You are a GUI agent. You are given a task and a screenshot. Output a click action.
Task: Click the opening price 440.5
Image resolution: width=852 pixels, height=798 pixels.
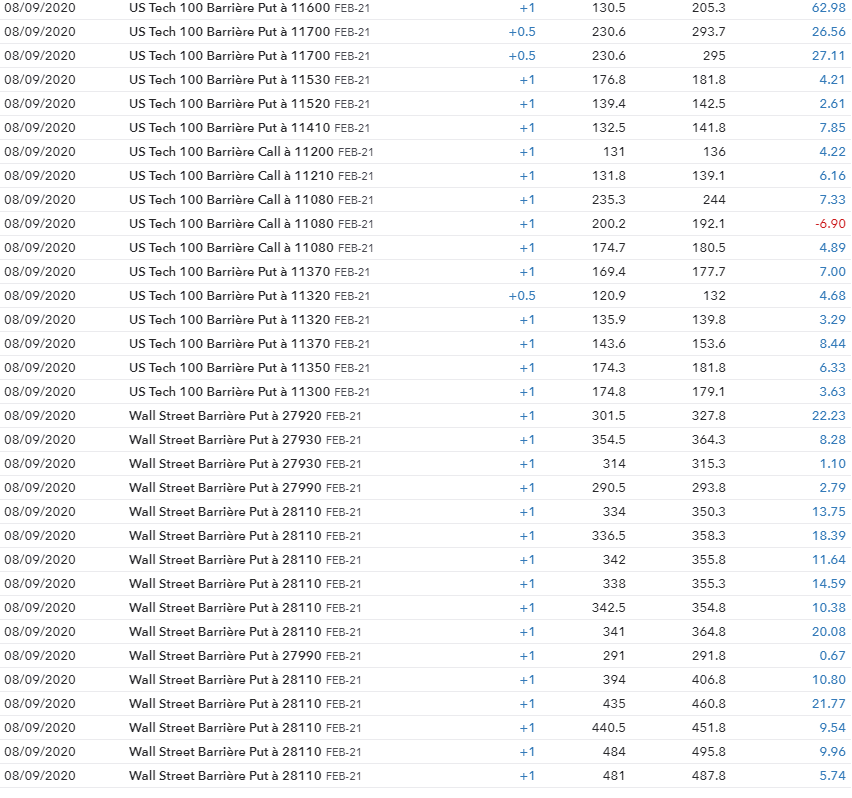(x=609, y=727)
